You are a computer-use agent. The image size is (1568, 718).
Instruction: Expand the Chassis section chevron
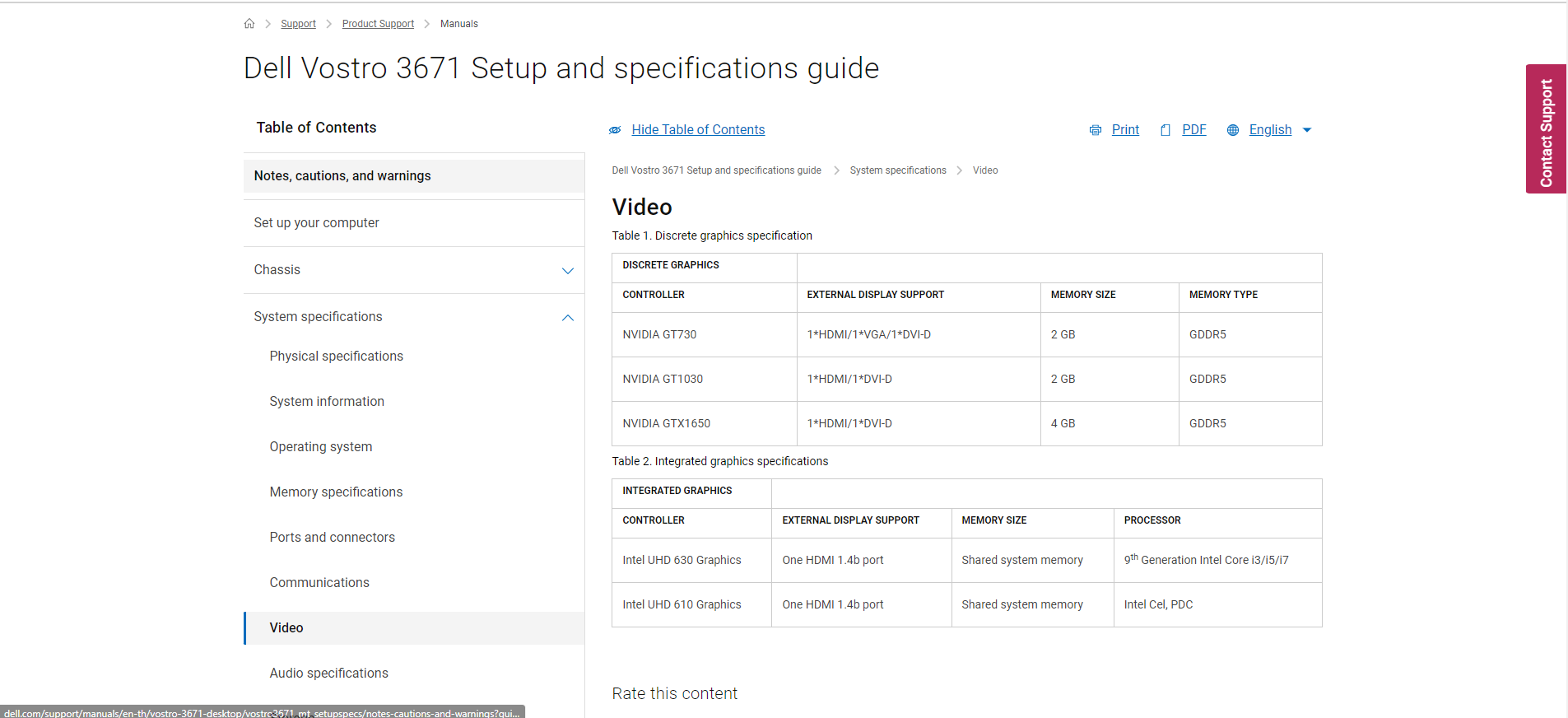568,271
